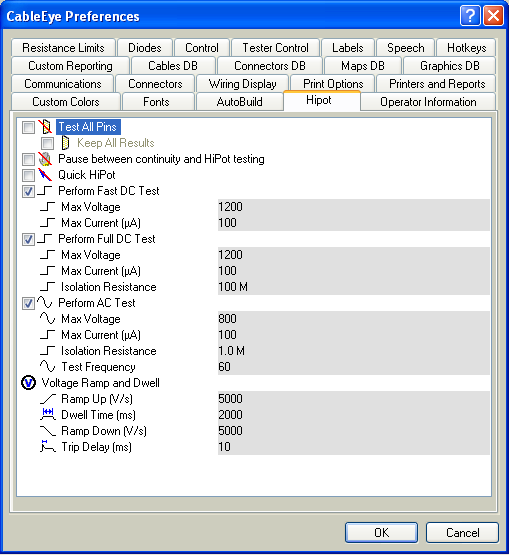Click the Full DC Isolation Resistance step icon
The width and height of the screenshot is (509, 555).
48,286
